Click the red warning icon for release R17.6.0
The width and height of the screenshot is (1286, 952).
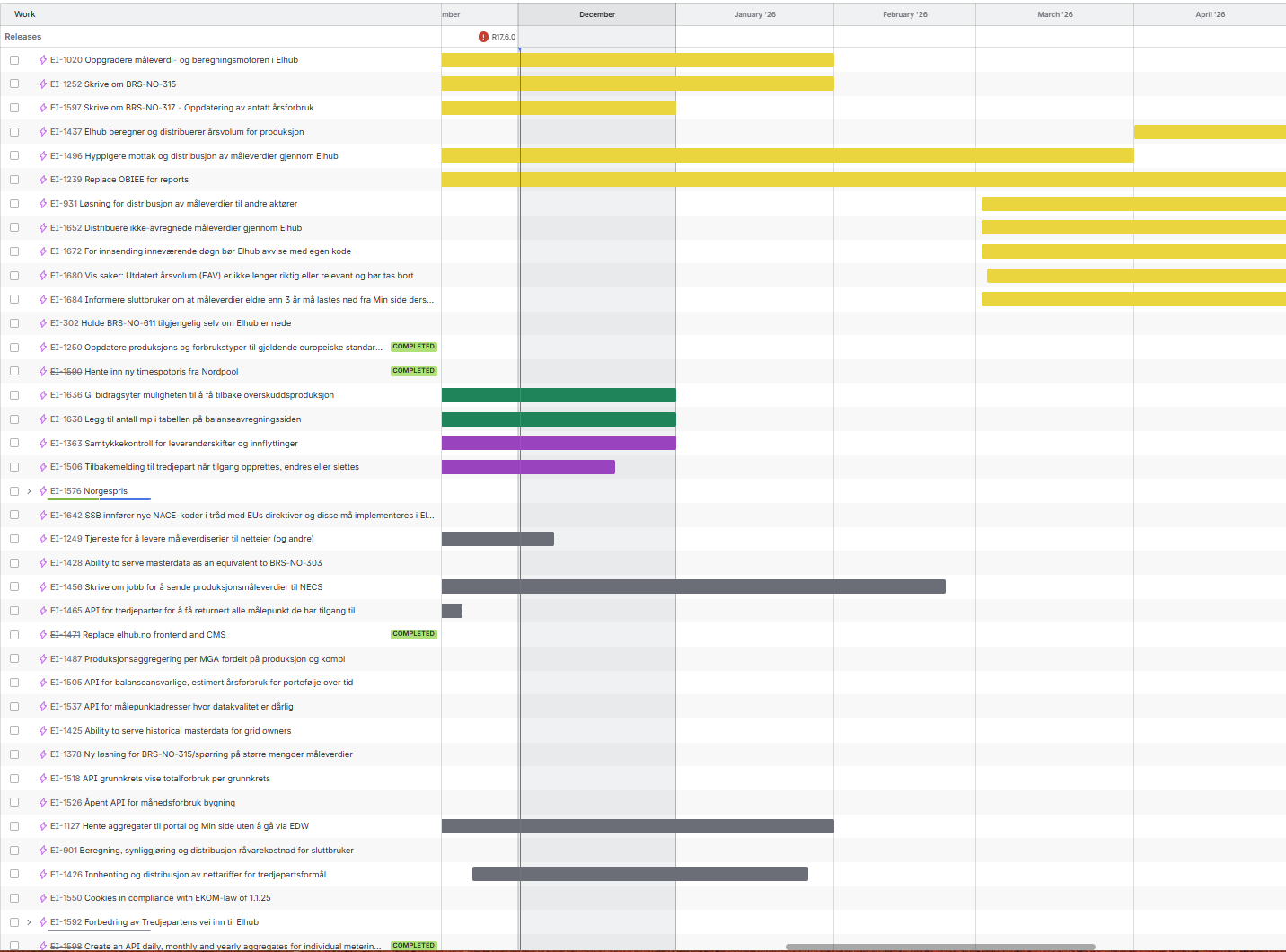coord(483,37)
